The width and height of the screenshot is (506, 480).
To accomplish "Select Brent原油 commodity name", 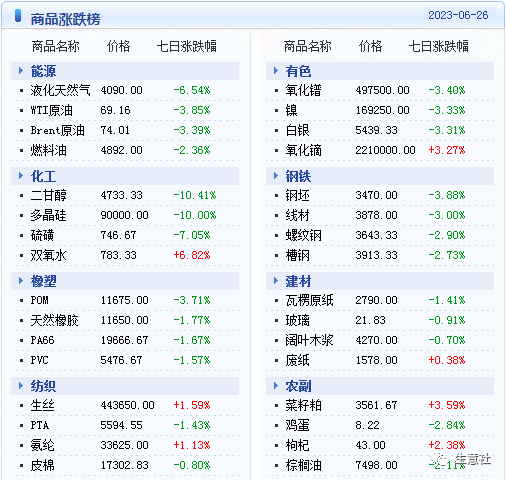I will (x=58, y=130).
